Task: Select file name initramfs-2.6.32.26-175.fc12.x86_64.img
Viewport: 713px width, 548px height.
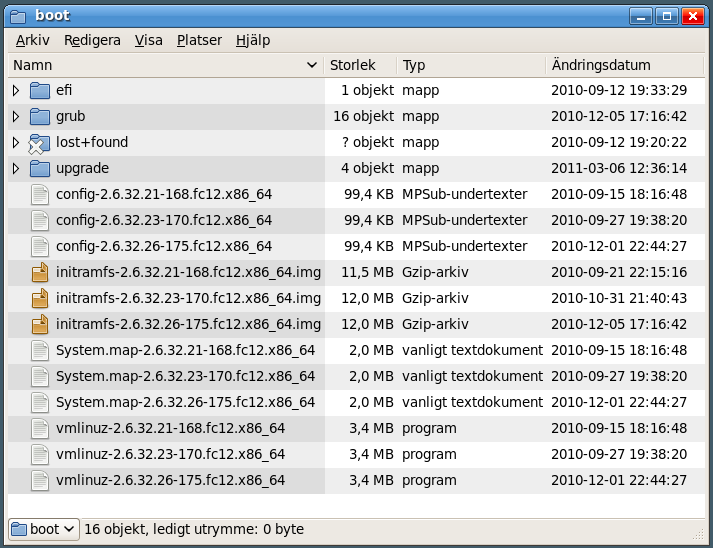Action: 188,324
